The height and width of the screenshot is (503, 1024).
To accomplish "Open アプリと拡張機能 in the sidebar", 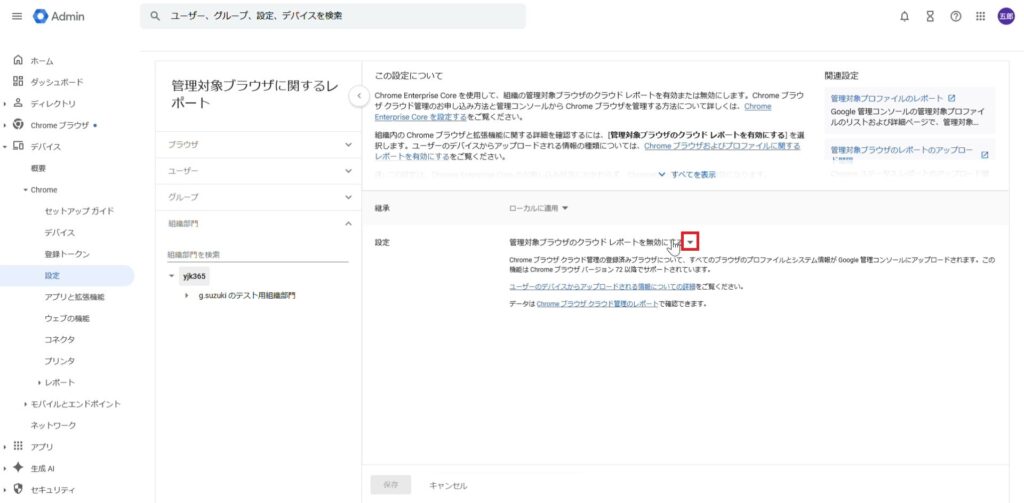I will pos(74,297).
